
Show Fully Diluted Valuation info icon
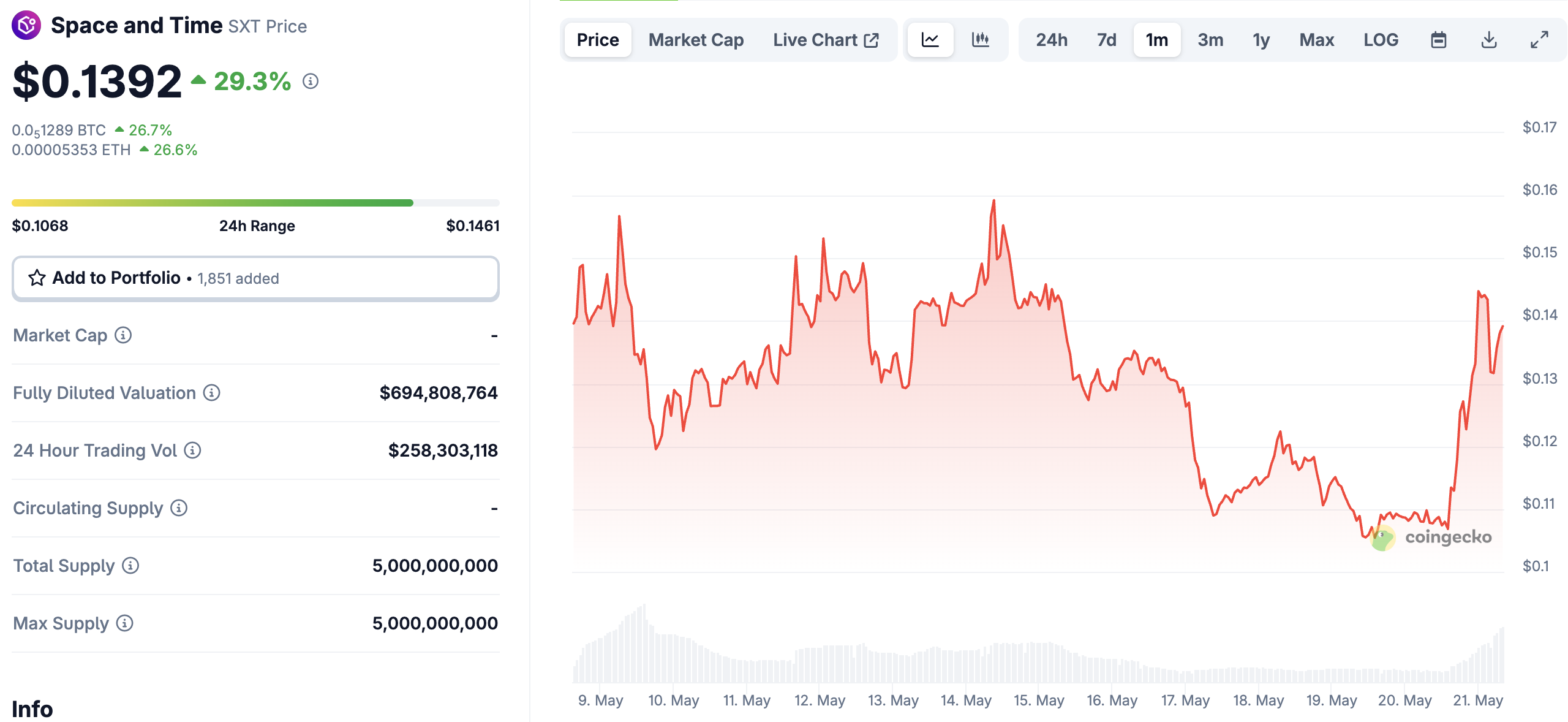pos(212,393)
